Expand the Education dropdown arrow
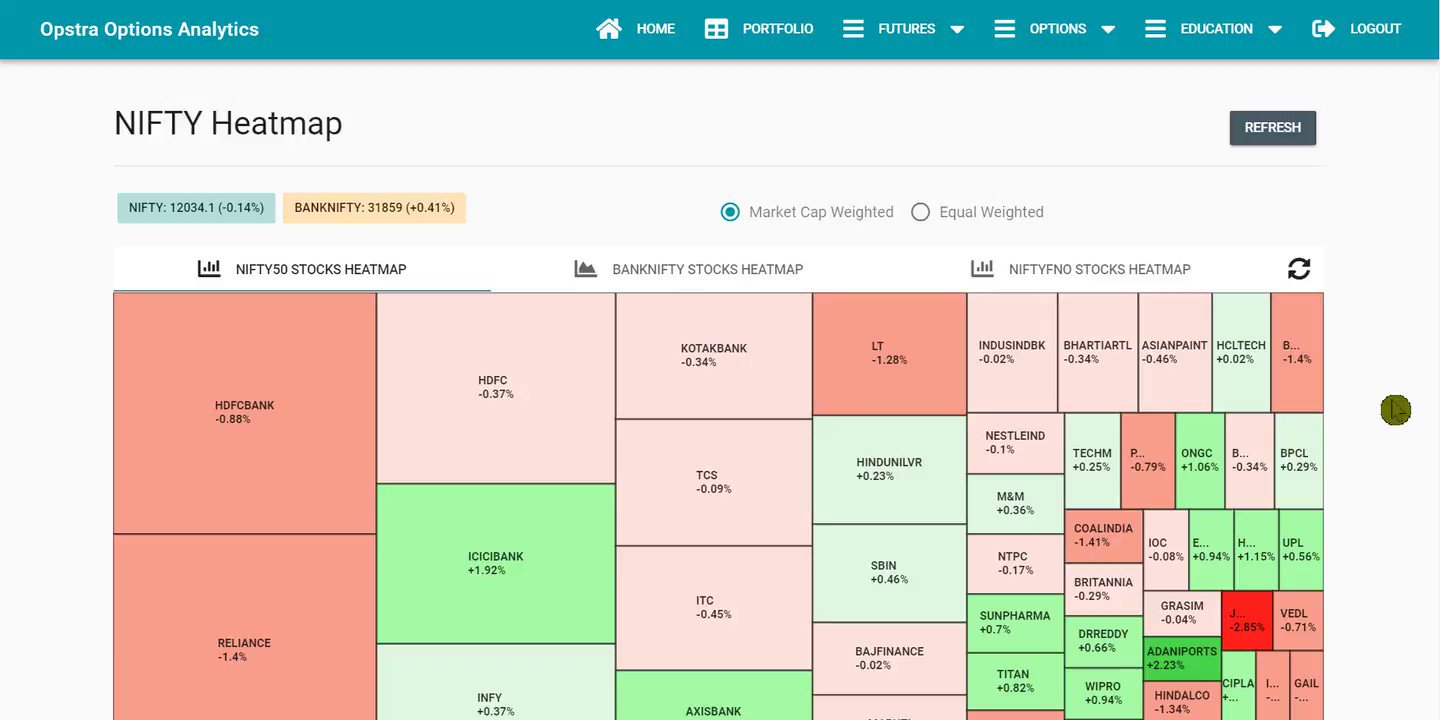 pos(1275,30)
